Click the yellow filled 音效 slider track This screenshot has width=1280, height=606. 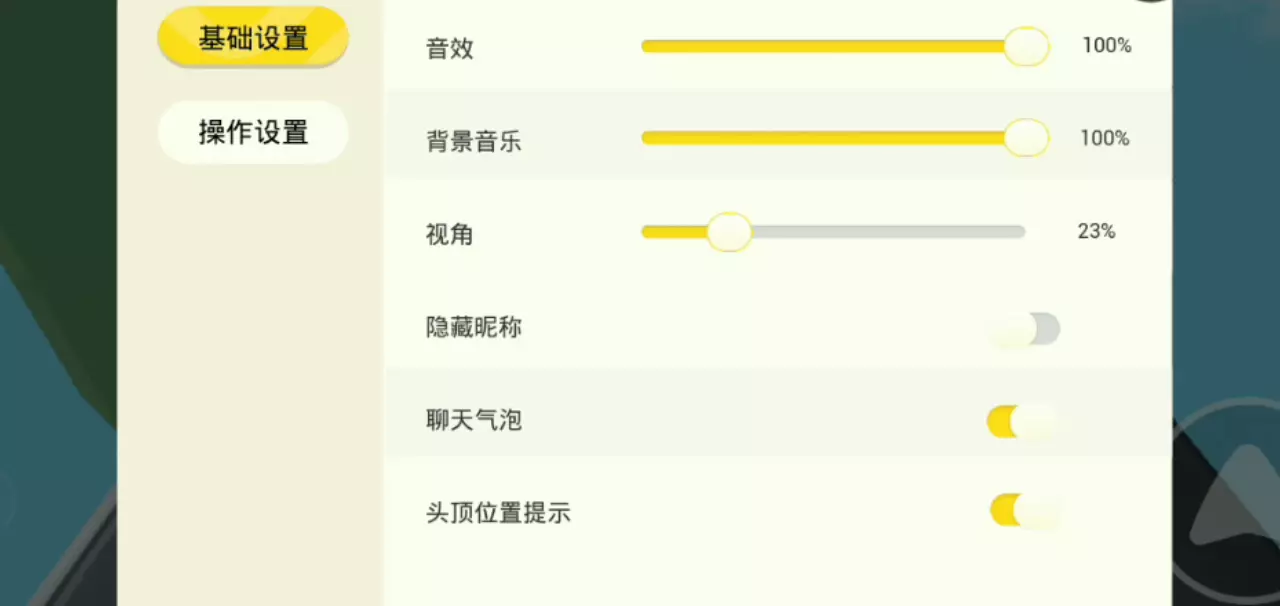820,46
